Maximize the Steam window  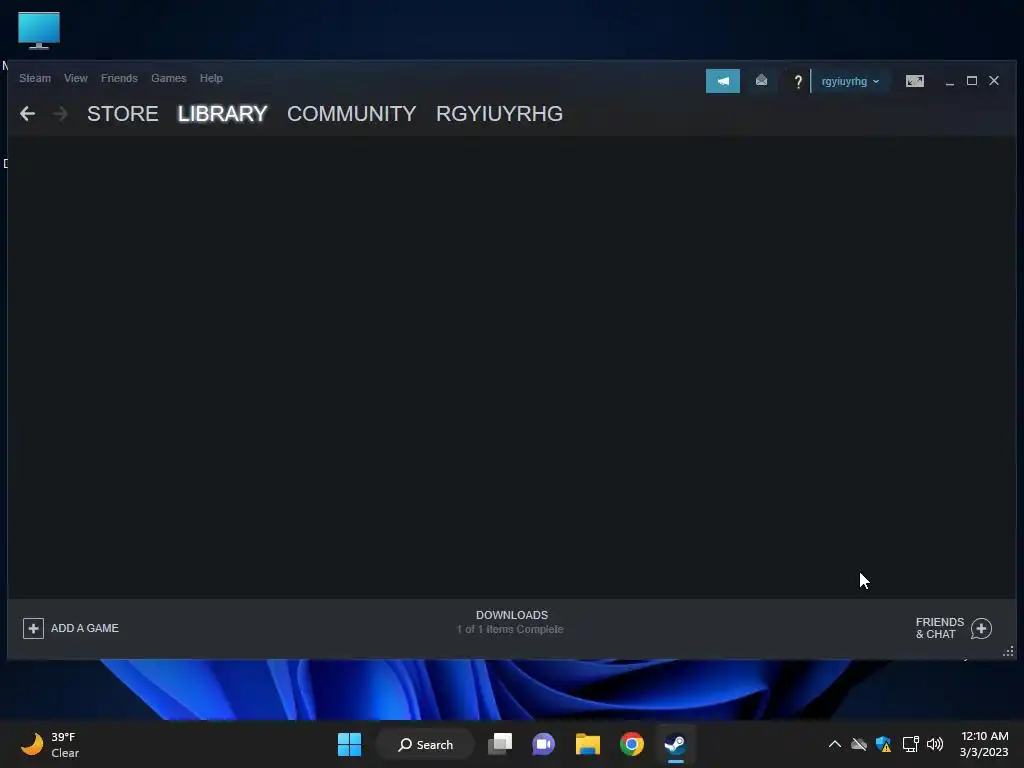(x=972, y=81)
